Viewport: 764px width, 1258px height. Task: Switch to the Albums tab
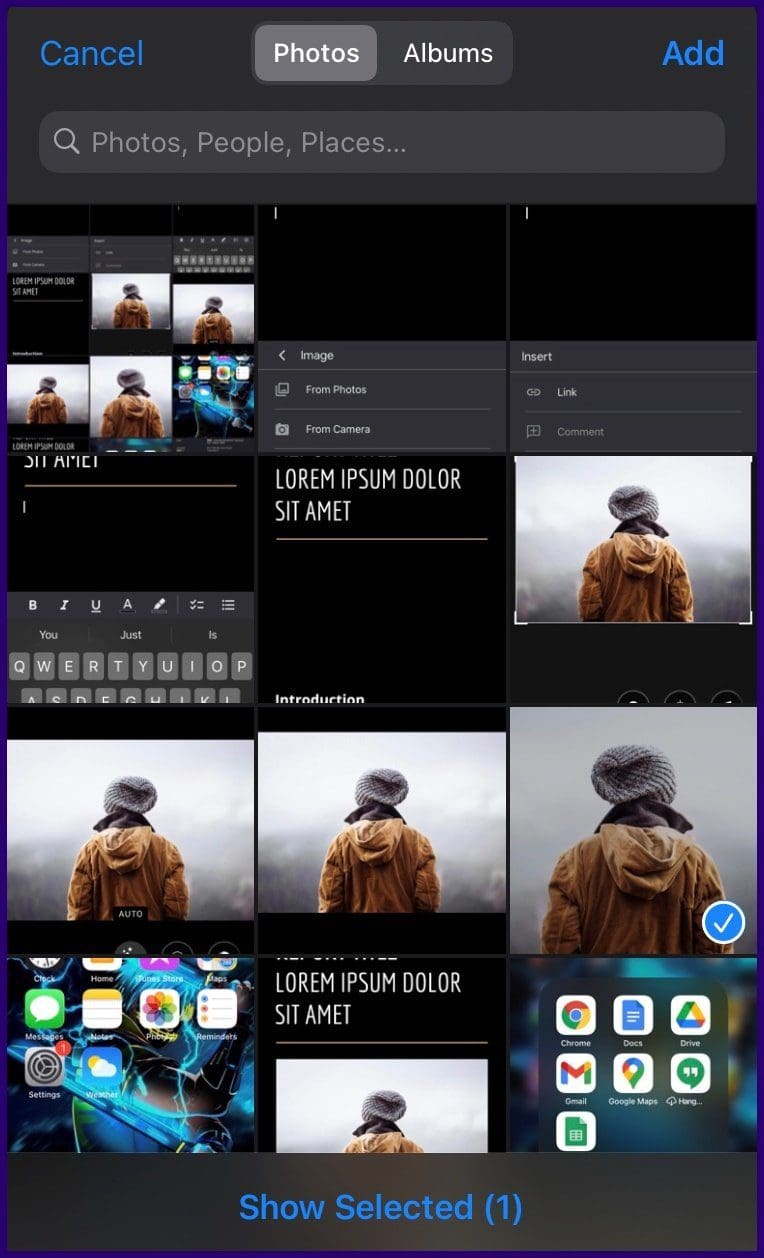coord(448,53)
